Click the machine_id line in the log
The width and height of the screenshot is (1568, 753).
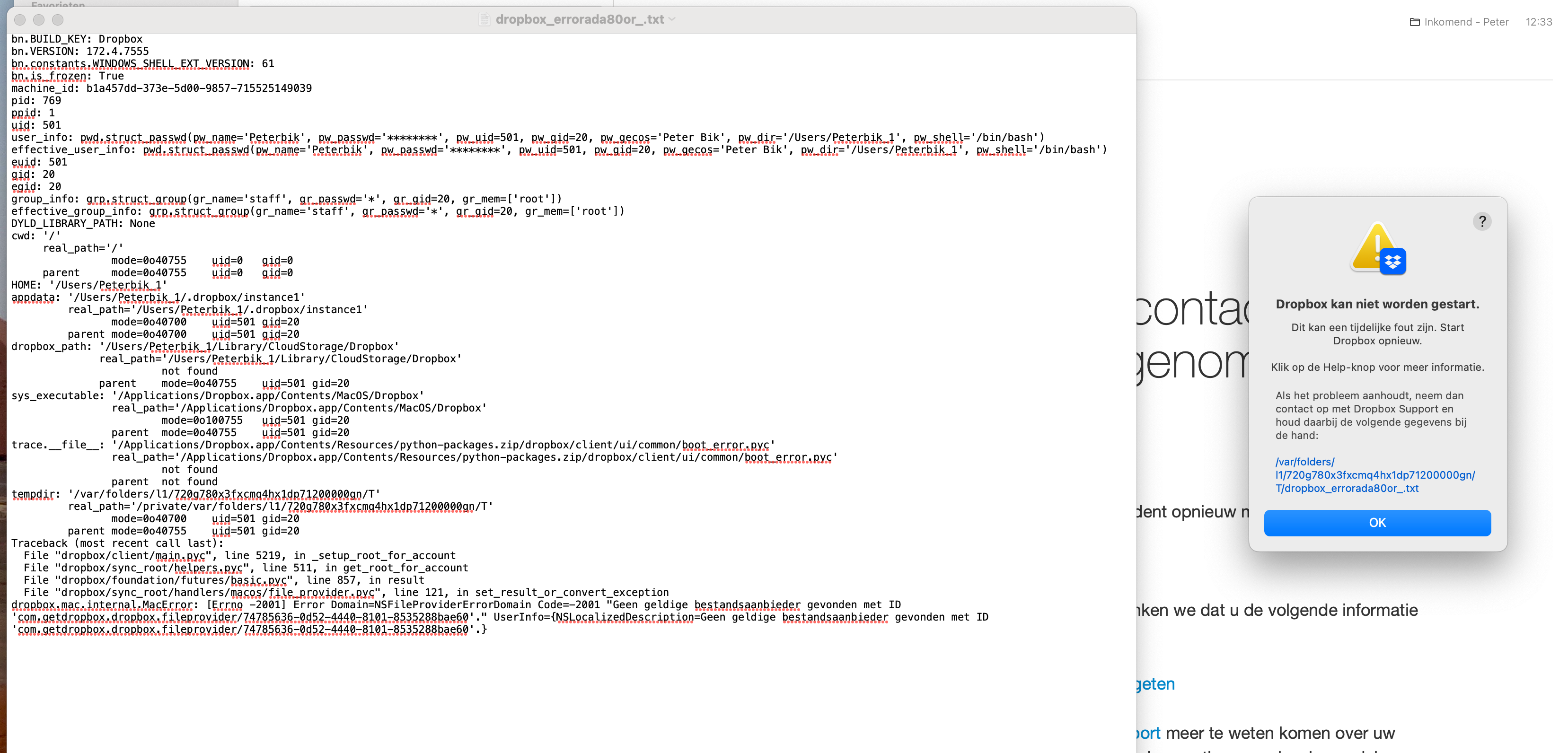(x=161, y=88)
